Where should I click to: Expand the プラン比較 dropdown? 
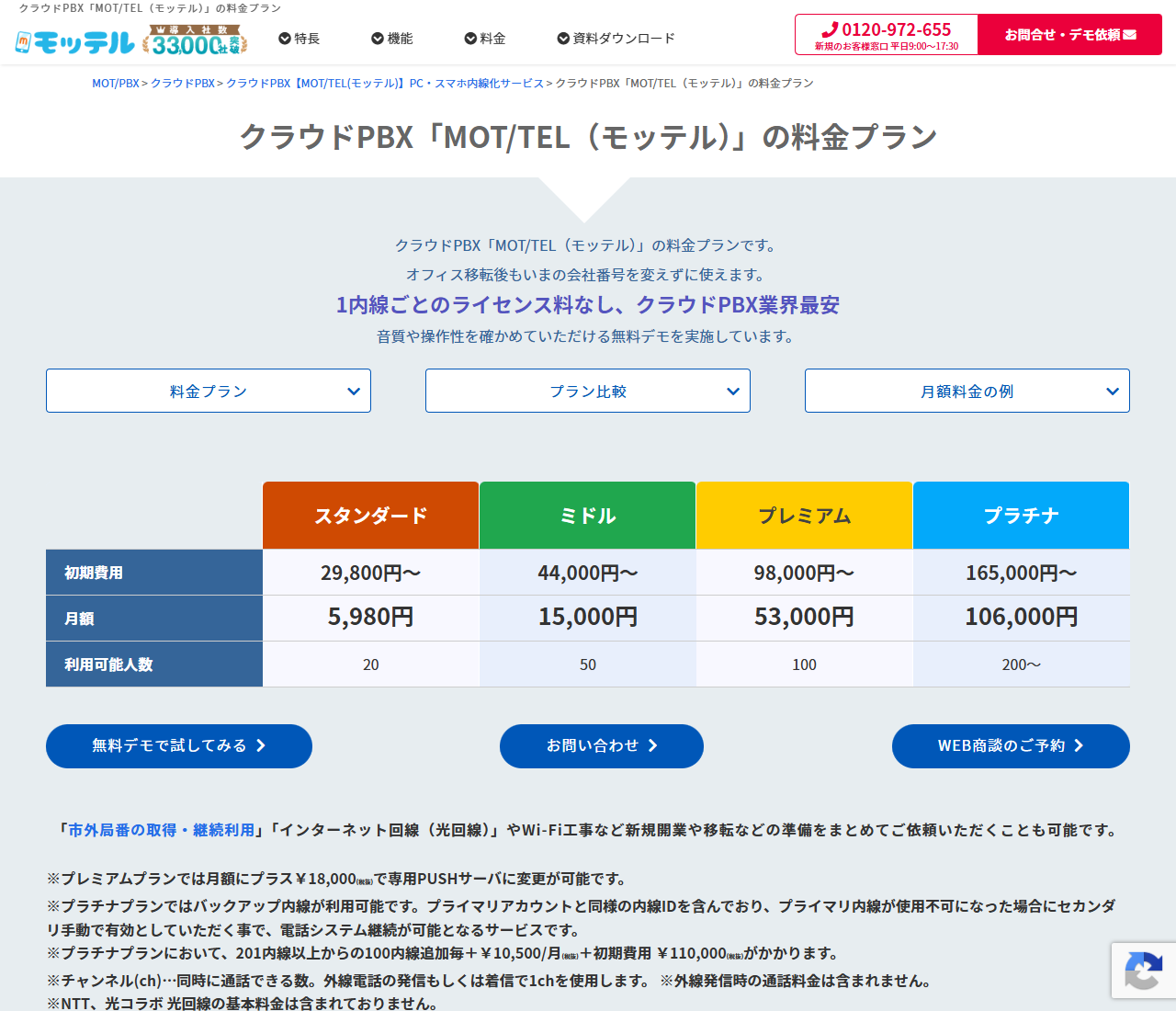click(588, 391)
